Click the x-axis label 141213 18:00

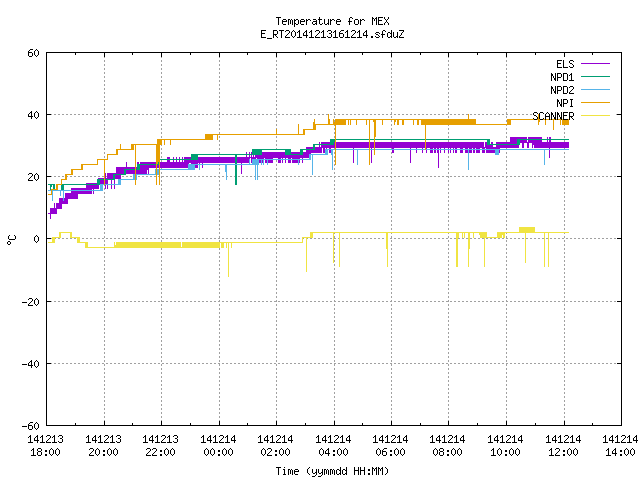[x=45, y=446]
